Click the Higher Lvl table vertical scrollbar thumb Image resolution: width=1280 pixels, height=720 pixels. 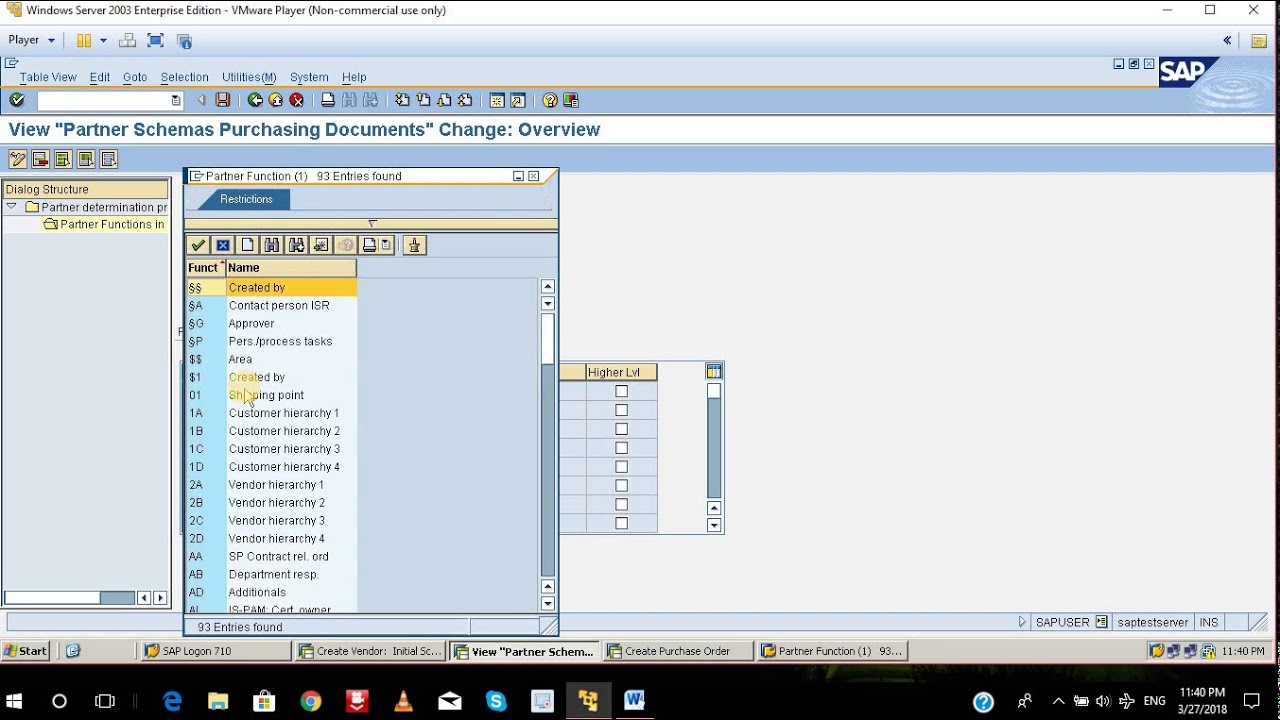pyautogui.click(x=714, y=392)
